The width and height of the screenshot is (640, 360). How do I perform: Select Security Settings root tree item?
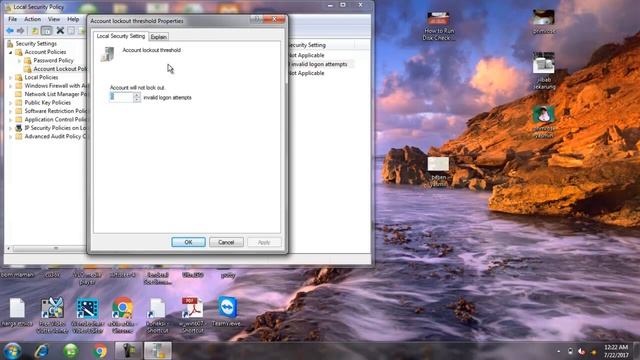(36, 44)
